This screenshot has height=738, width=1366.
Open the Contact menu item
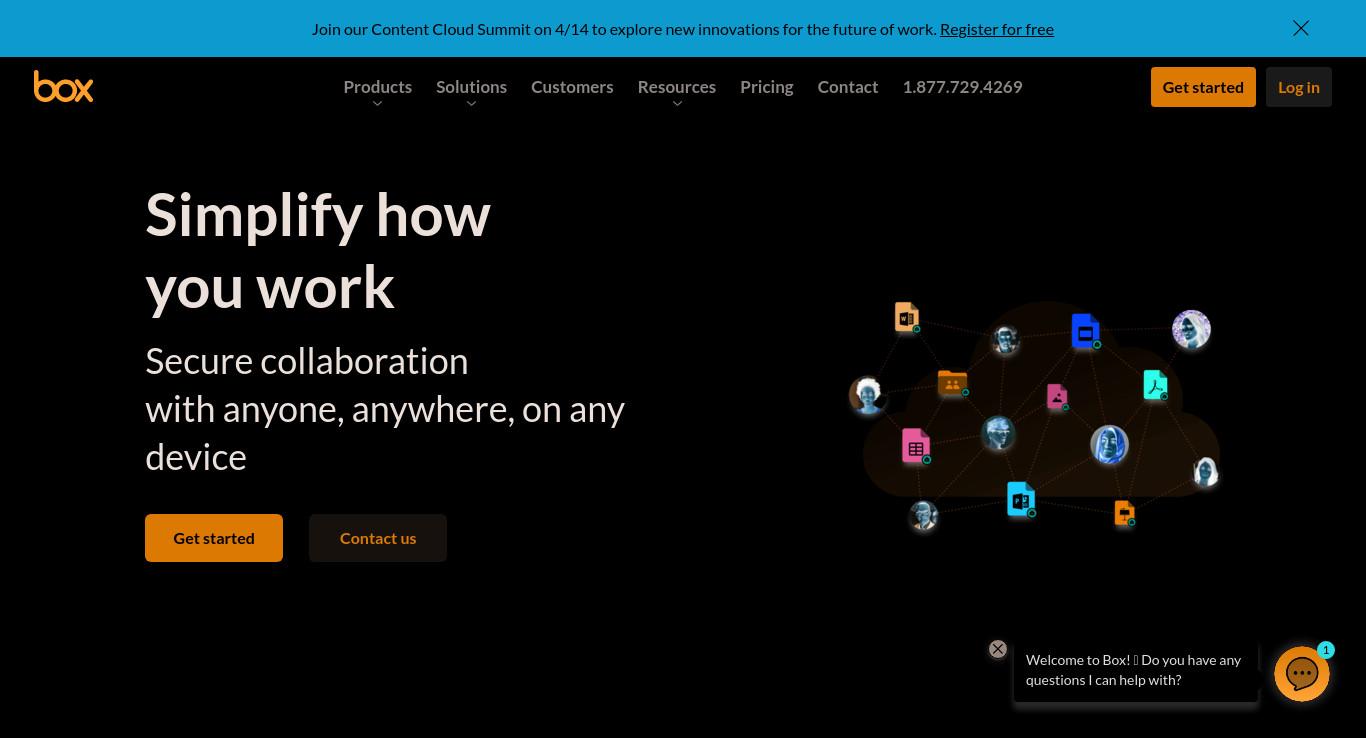848,87
